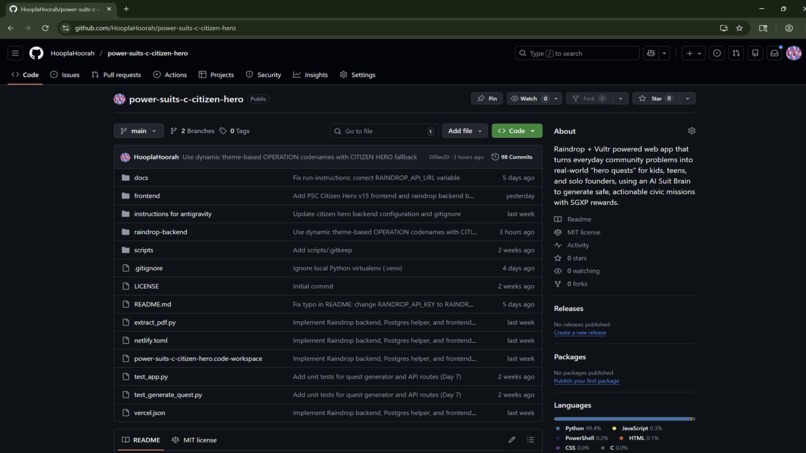This screenshot has height=453, width=806.
Task: Open the repository Settings tab
Action: [357, 75]
